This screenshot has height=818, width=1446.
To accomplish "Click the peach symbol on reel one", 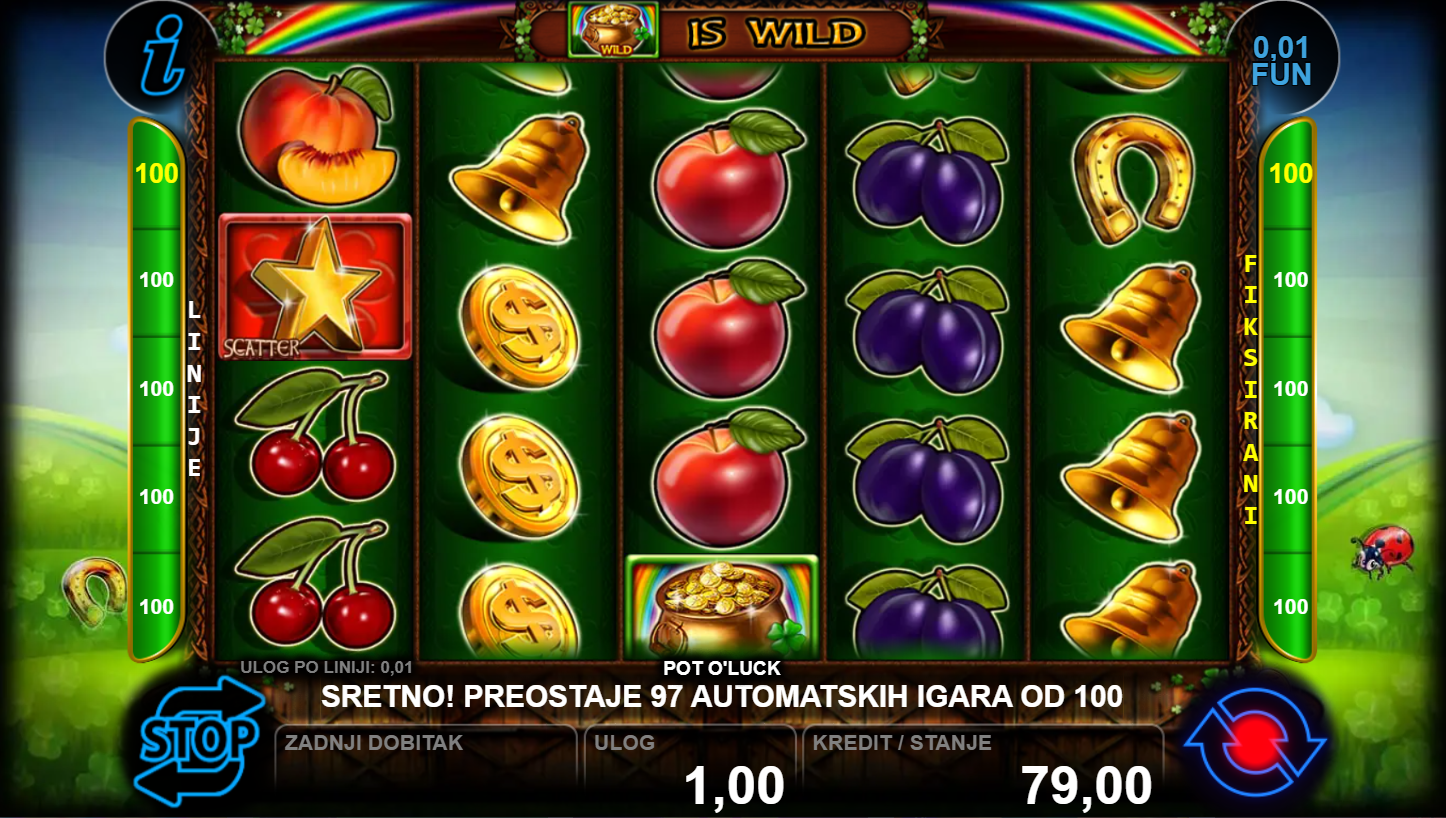I will (317, 135).
